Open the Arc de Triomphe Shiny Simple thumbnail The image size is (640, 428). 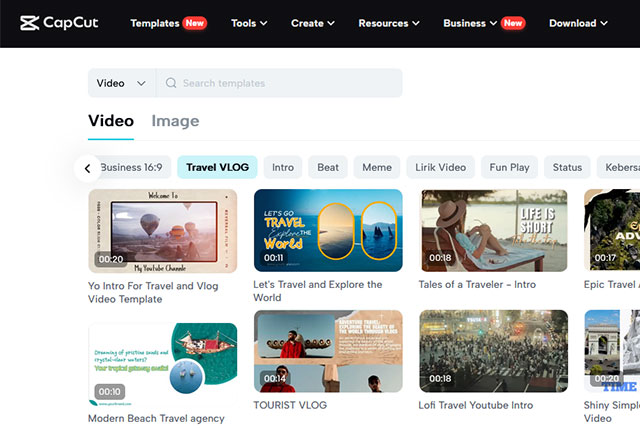612,351
